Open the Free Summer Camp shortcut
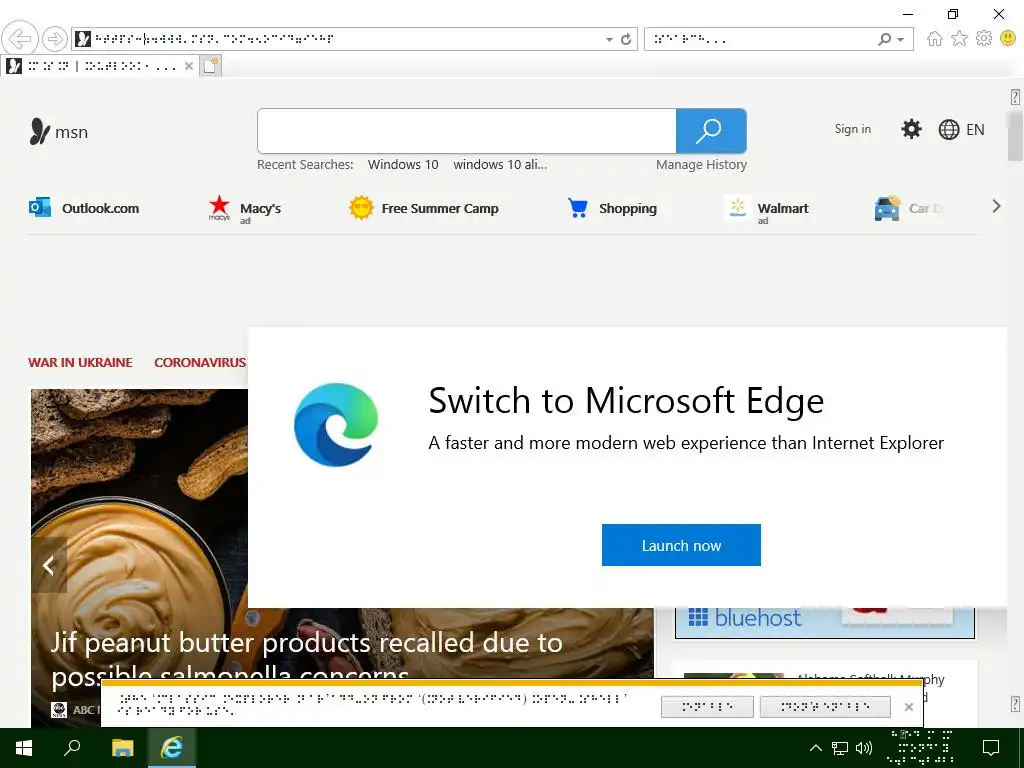Viewport: 1024px width, 768px height. pyautogui.click(x=423, y=208)
